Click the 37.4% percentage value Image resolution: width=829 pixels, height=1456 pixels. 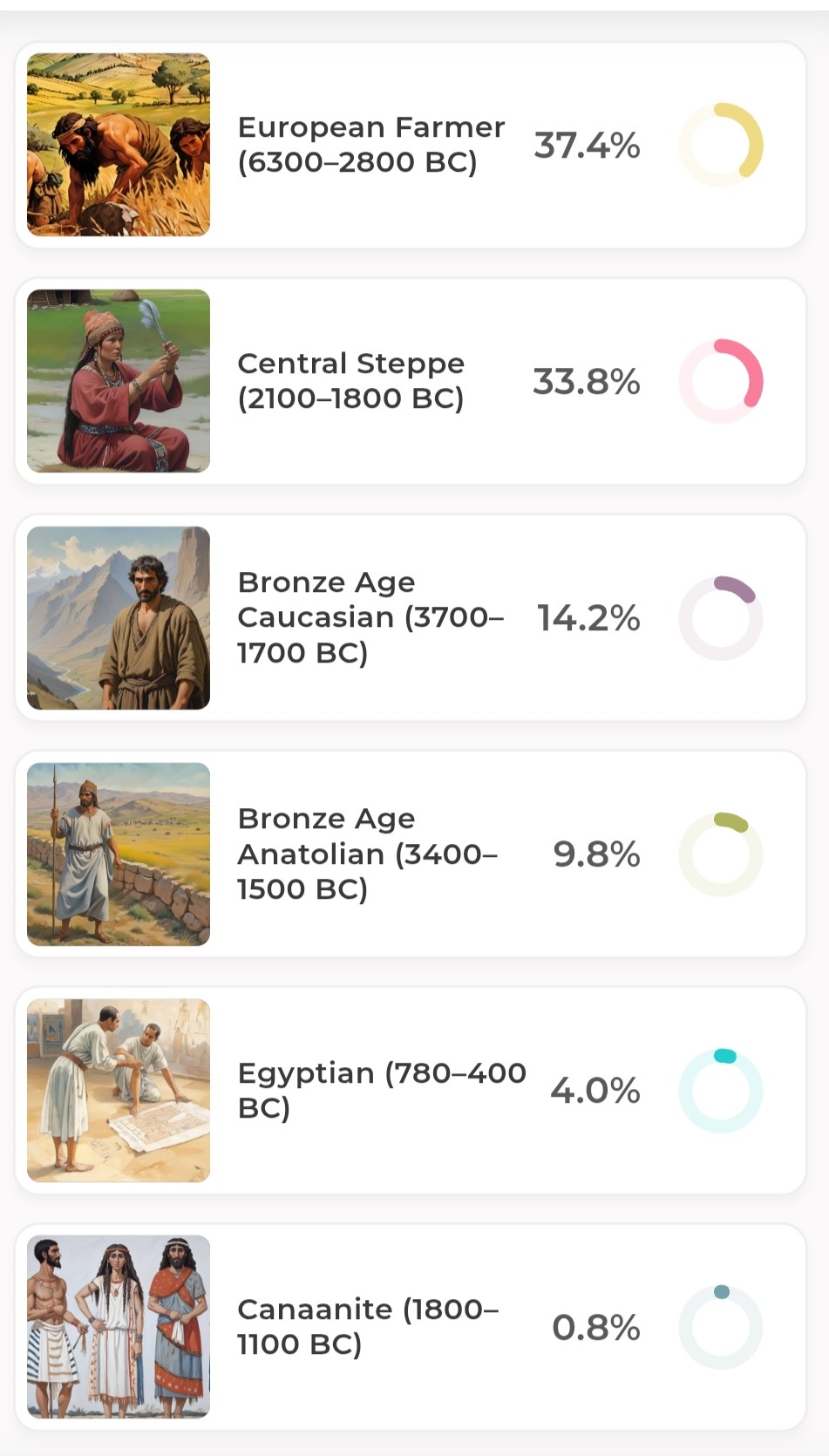point(587,146)
